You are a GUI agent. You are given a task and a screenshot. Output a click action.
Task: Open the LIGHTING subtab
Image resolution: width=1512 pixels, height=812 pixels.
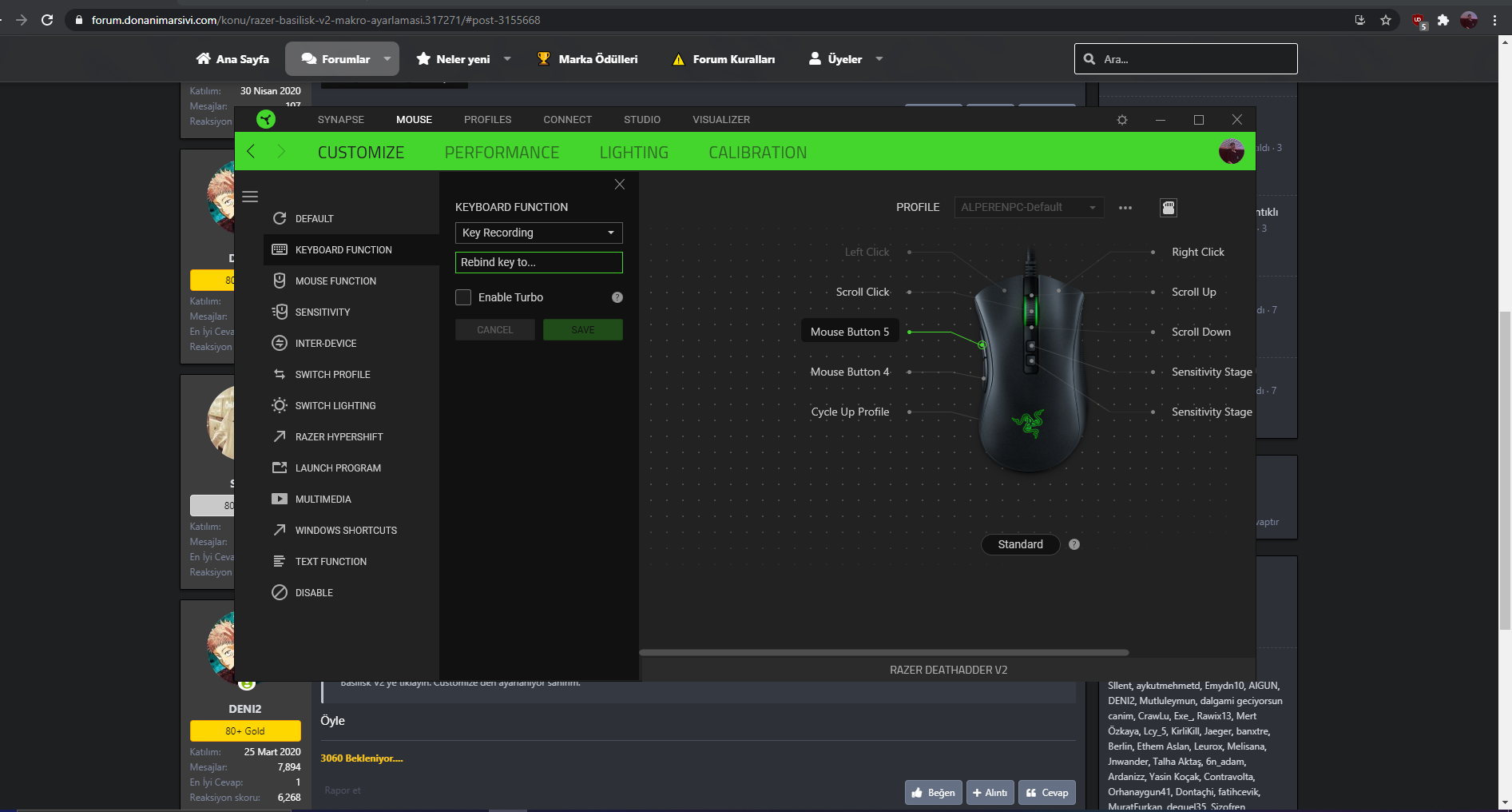634,152
